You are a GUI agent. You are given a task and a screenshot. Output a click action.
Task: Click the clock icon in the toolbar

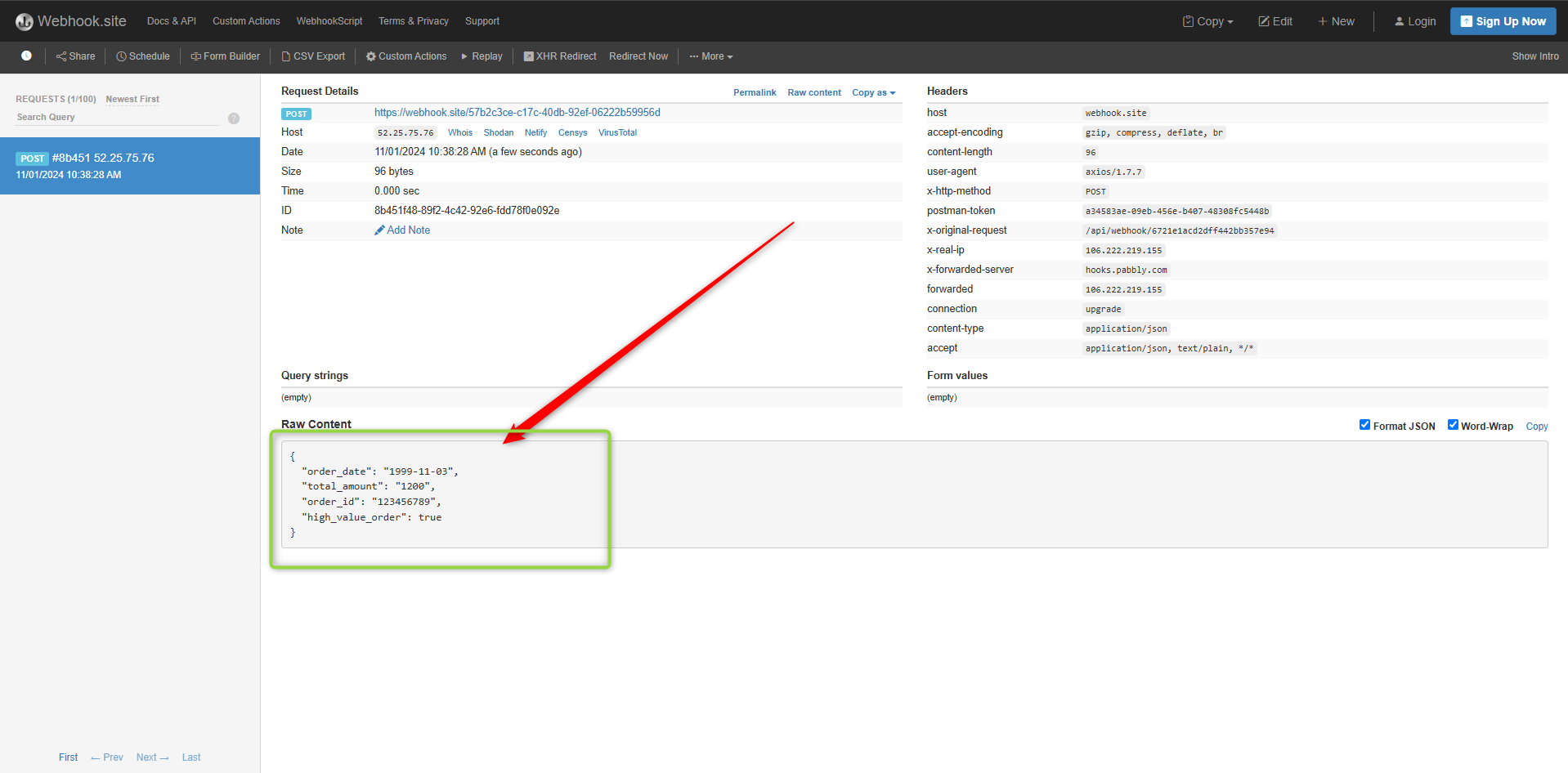point(26,56)
